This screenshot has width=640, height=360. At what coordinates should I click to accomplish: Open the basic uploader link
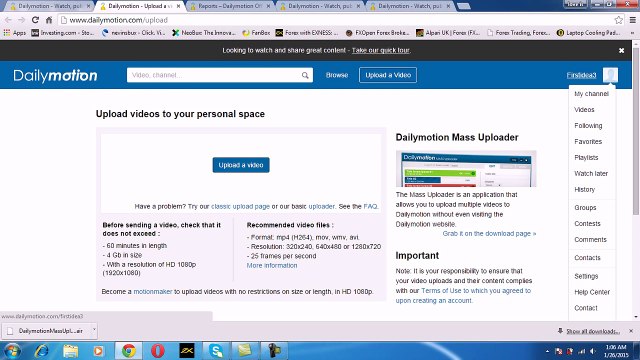(322, 207)
